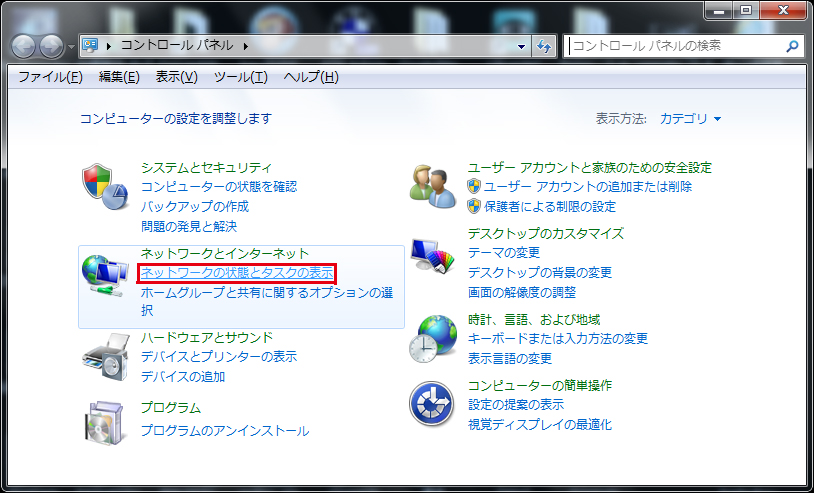Click デバイスとプリンターの表示 link
Screen dimensions: 814x493
[x=219, y=357]
